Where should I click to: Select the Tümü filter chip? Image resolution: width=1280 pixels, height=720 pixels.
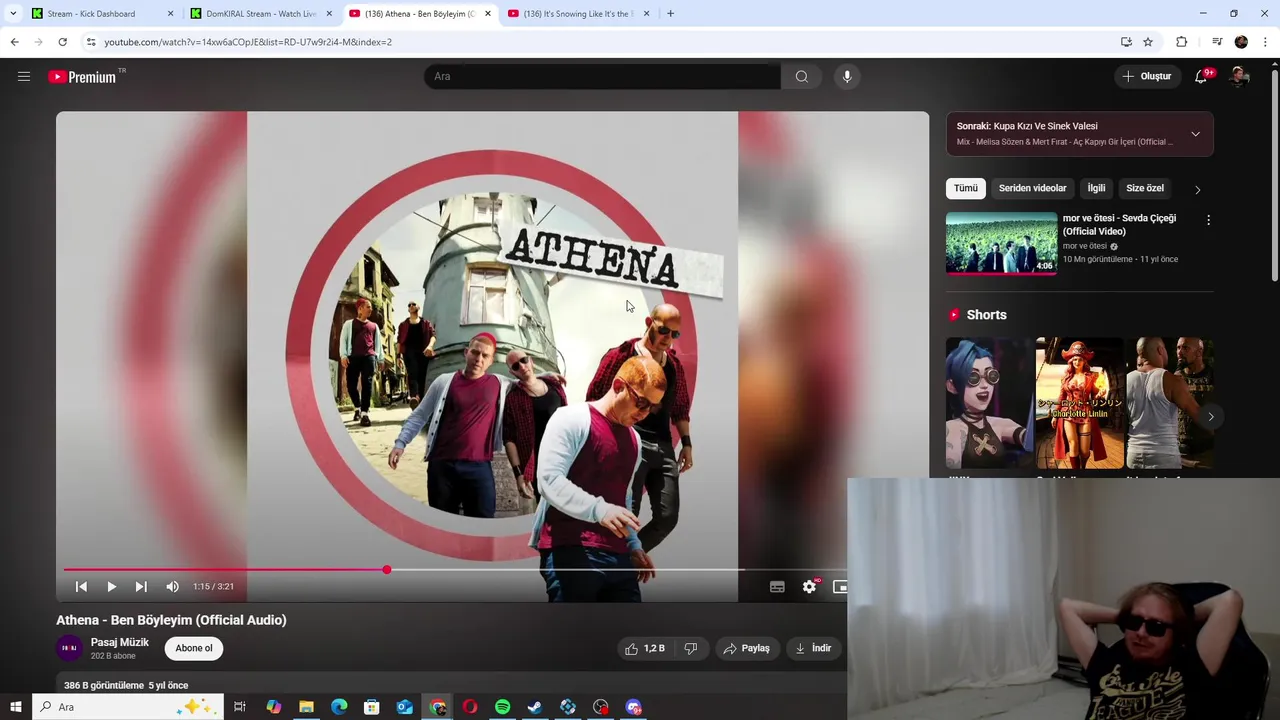click(x=965, y=188)
